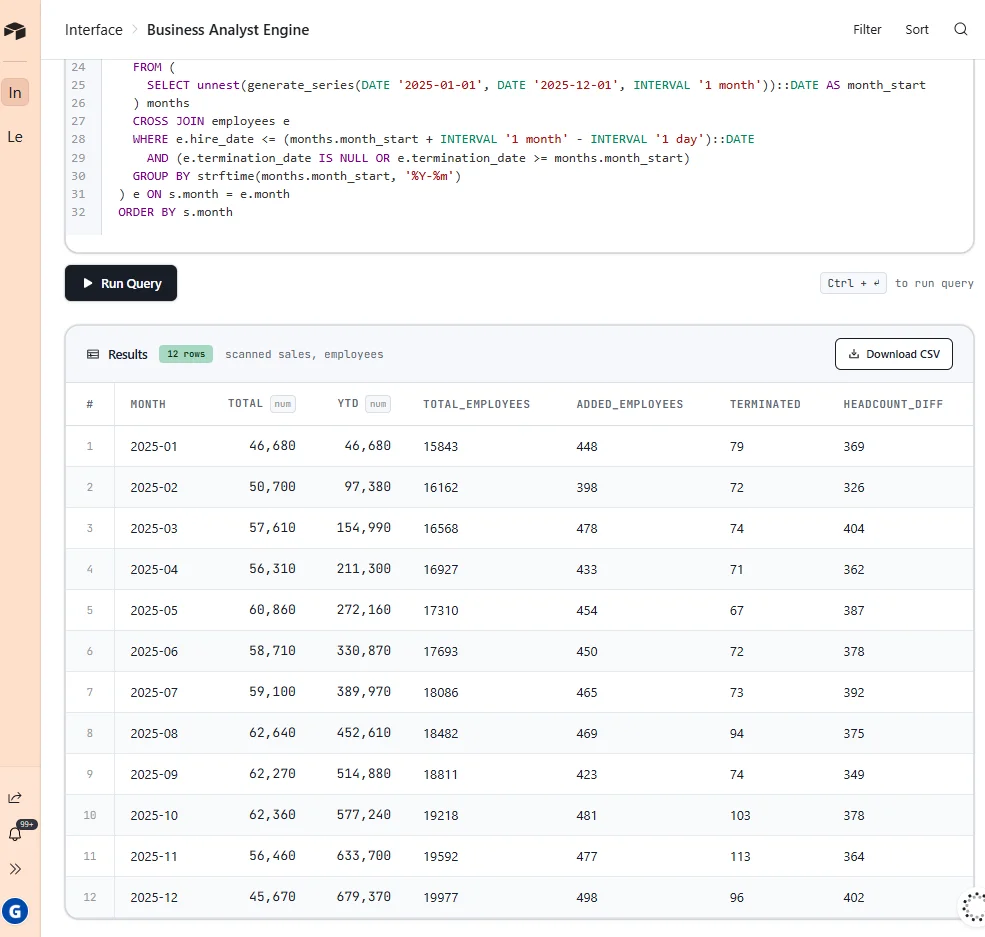Click total value 50,700
985x937 pixels.
[x=272, y=487]
